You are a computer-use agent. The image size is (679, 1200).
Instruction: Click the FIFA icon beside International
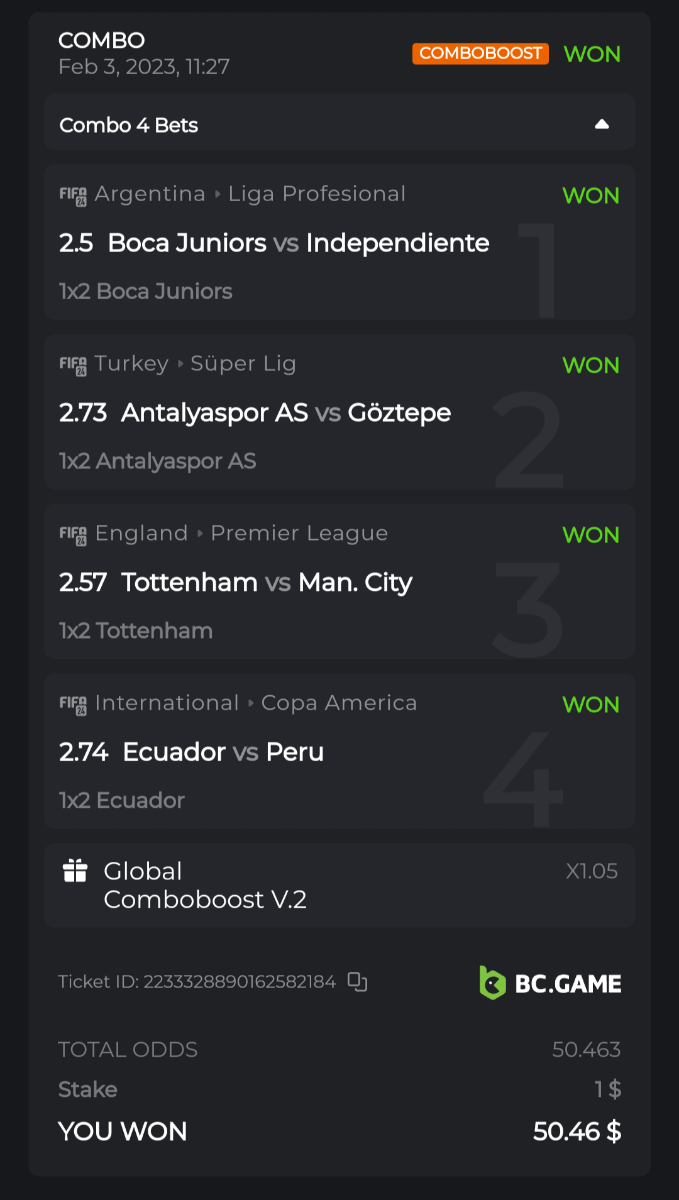(x=73, y=705)
